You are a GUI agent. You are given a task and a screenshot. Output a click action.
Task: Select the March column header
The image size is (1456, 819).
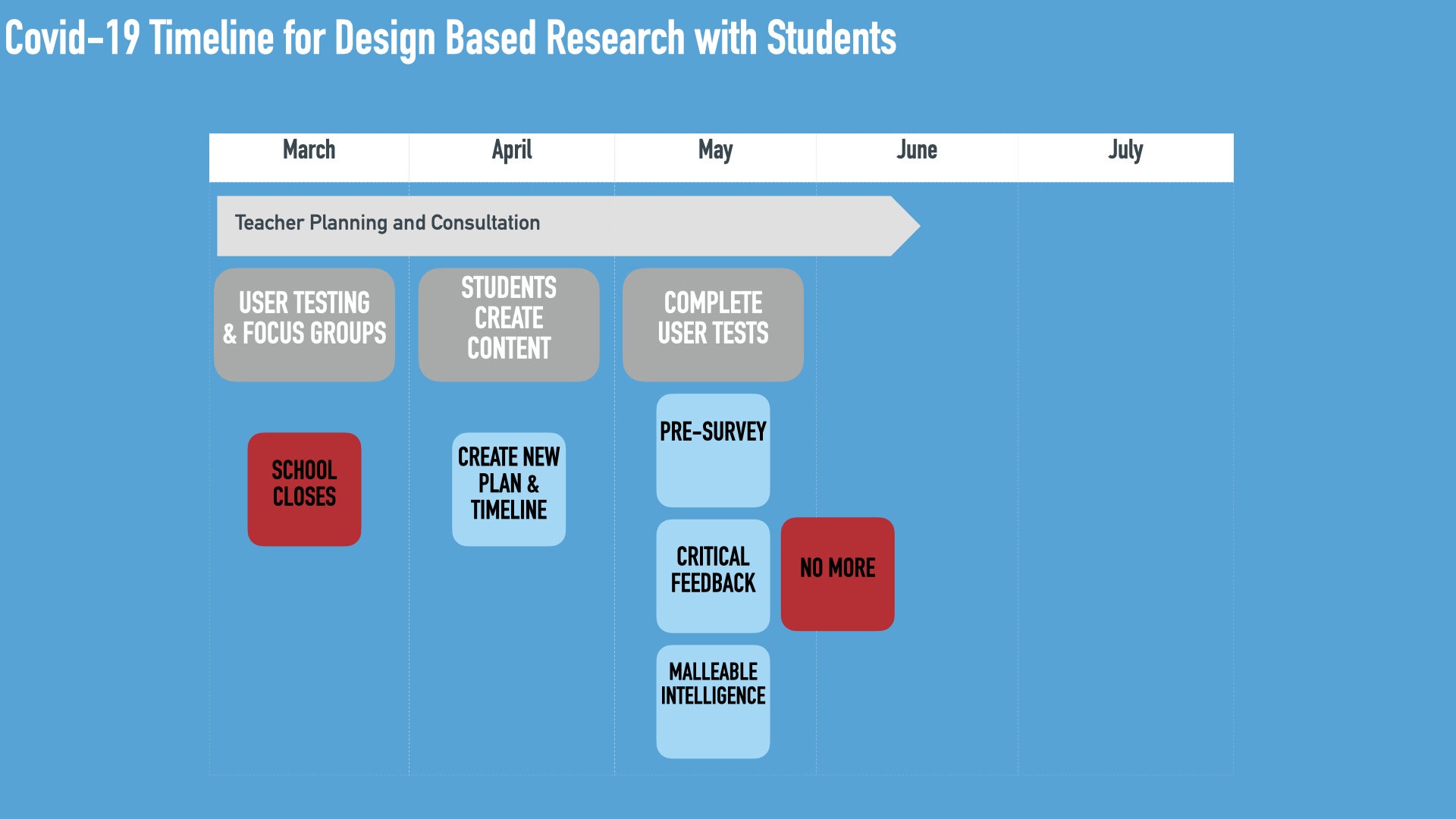(309, 157)
